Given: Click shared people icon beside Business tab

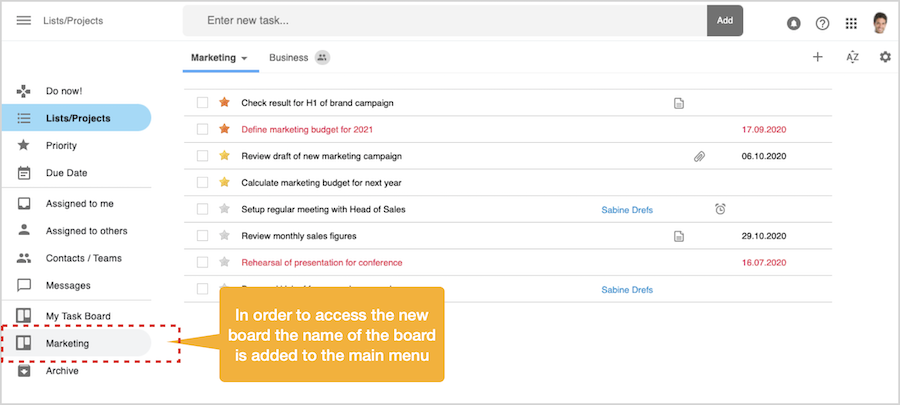Looking at the screenshot, I should tap(322, 57).
